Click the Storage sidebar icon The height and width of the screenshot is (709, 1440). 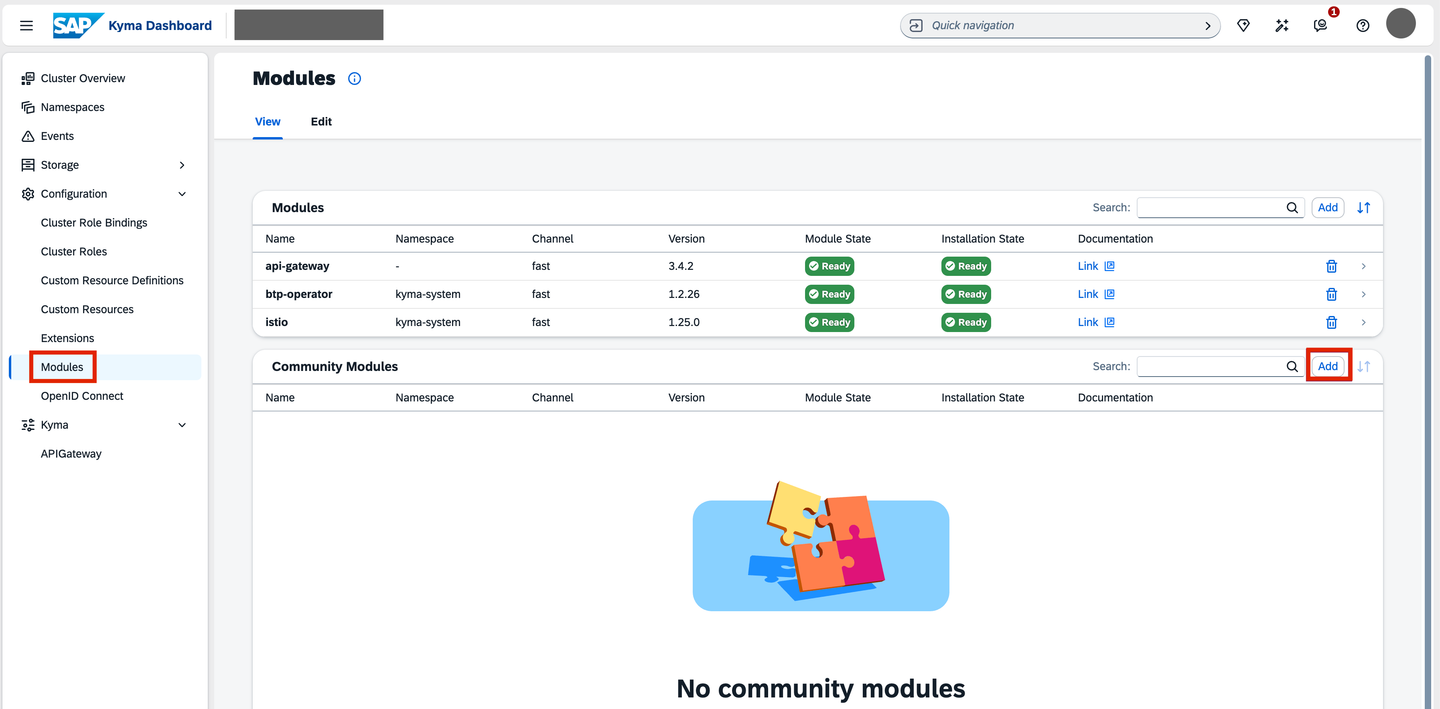pyautogui.click(x=28, y=165)
